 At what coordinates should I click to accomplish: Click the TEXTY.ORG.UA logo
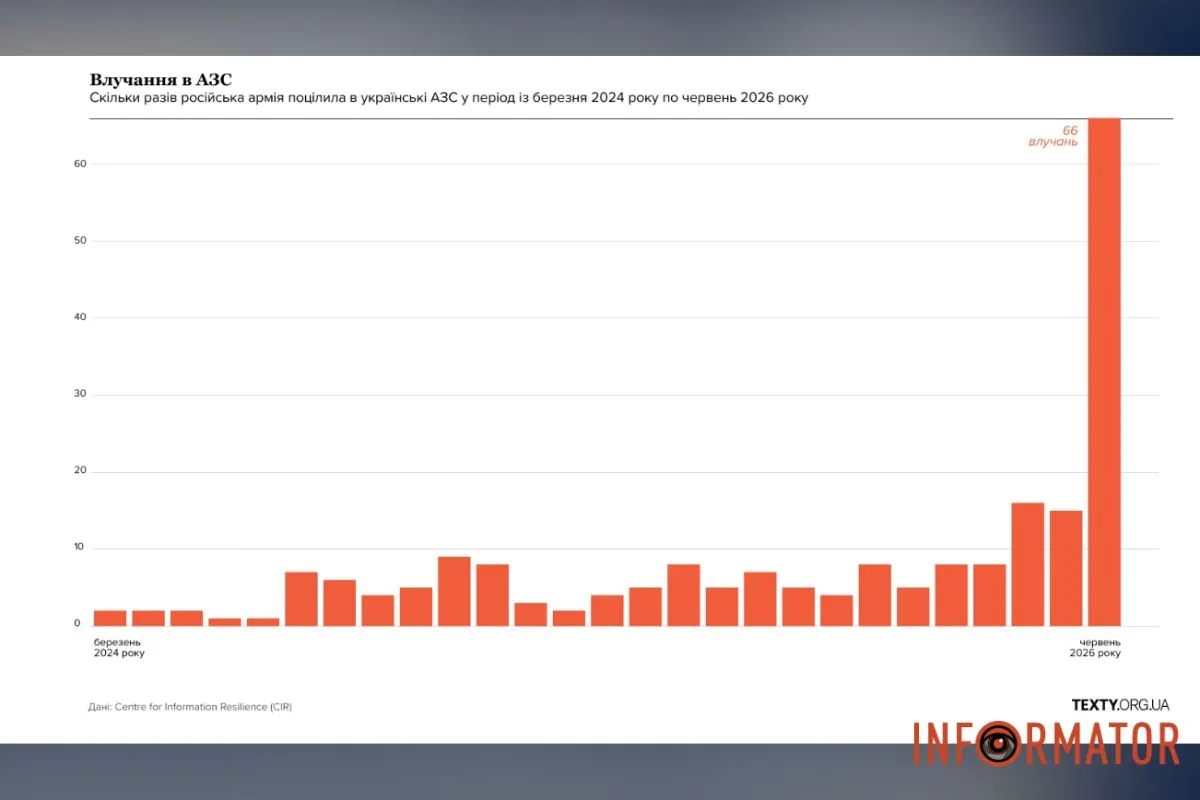(x=1121, y=705)
